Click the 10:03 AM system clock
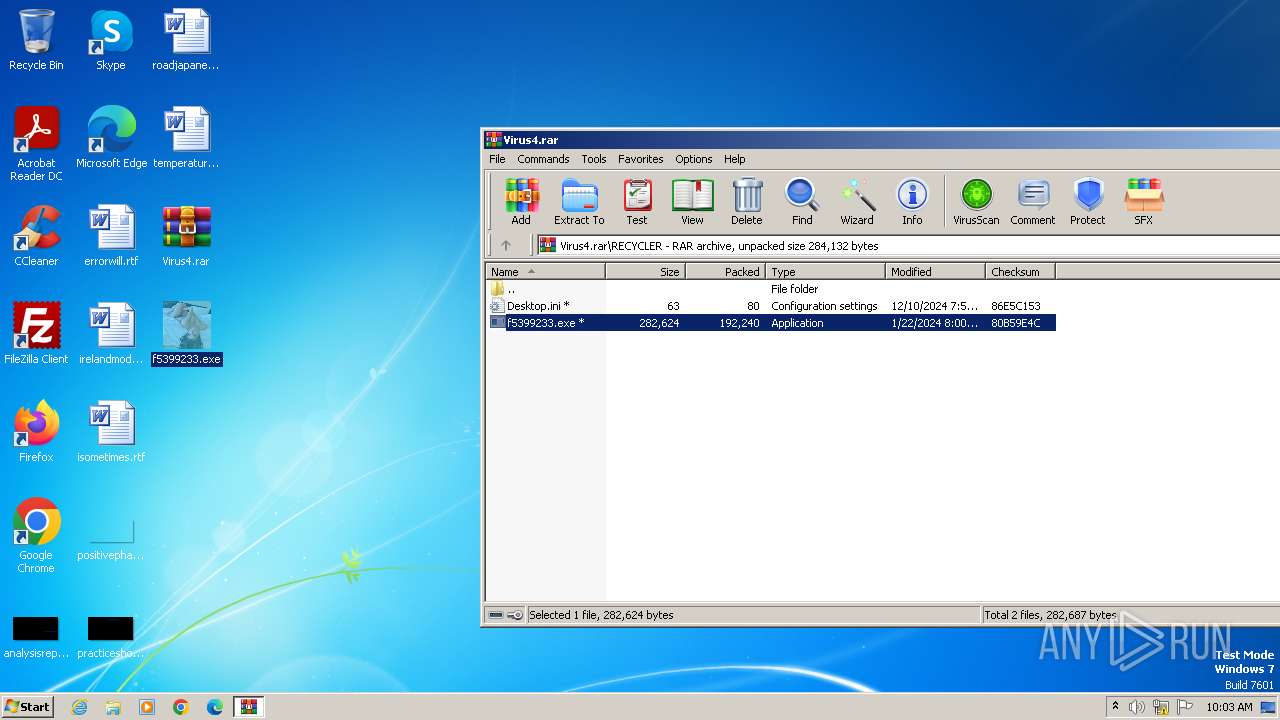This screenshot has height=720, width=1280. [x=1229, y=707]
